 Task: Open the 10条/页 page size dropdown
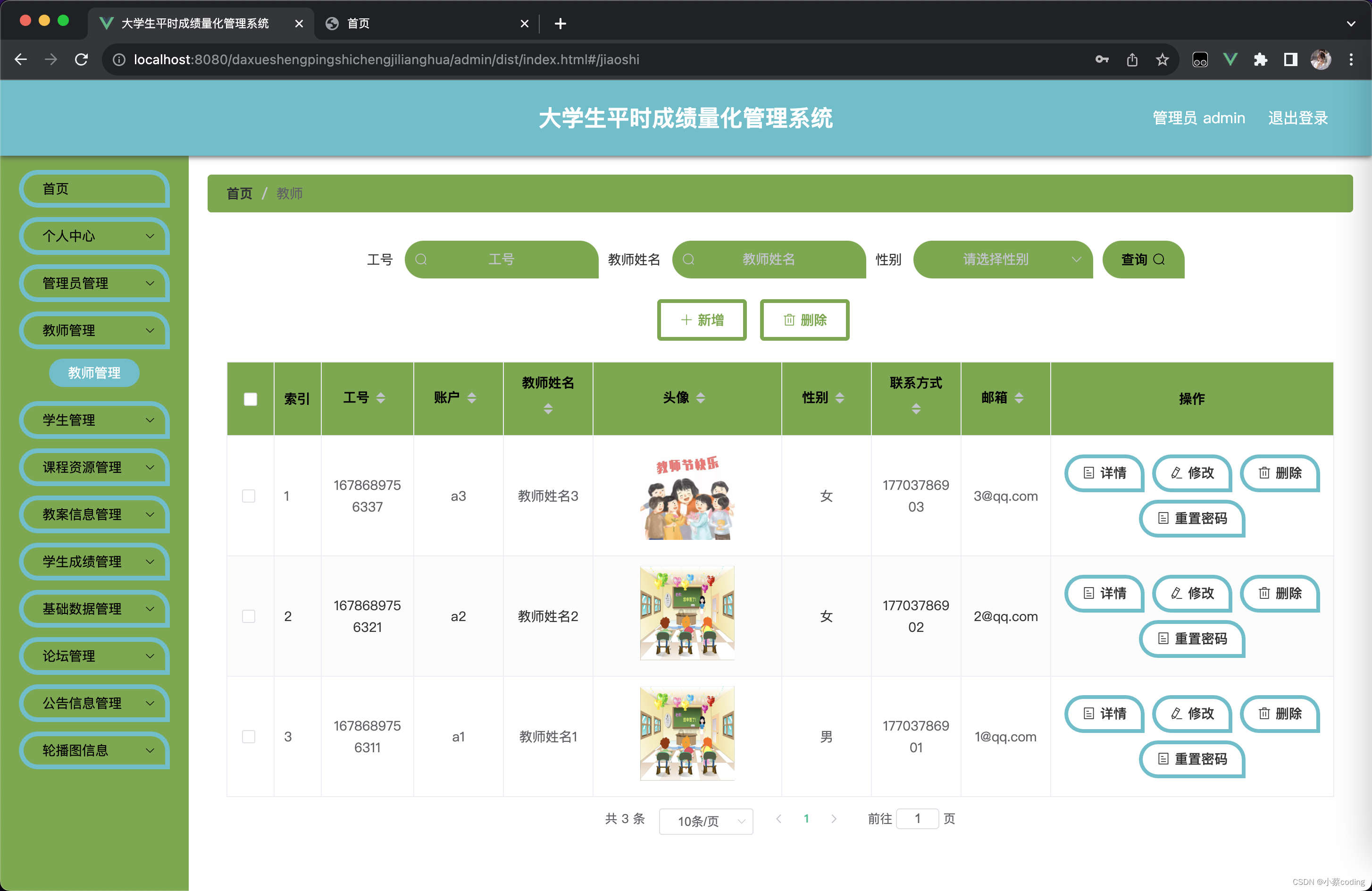pos(706,821)
